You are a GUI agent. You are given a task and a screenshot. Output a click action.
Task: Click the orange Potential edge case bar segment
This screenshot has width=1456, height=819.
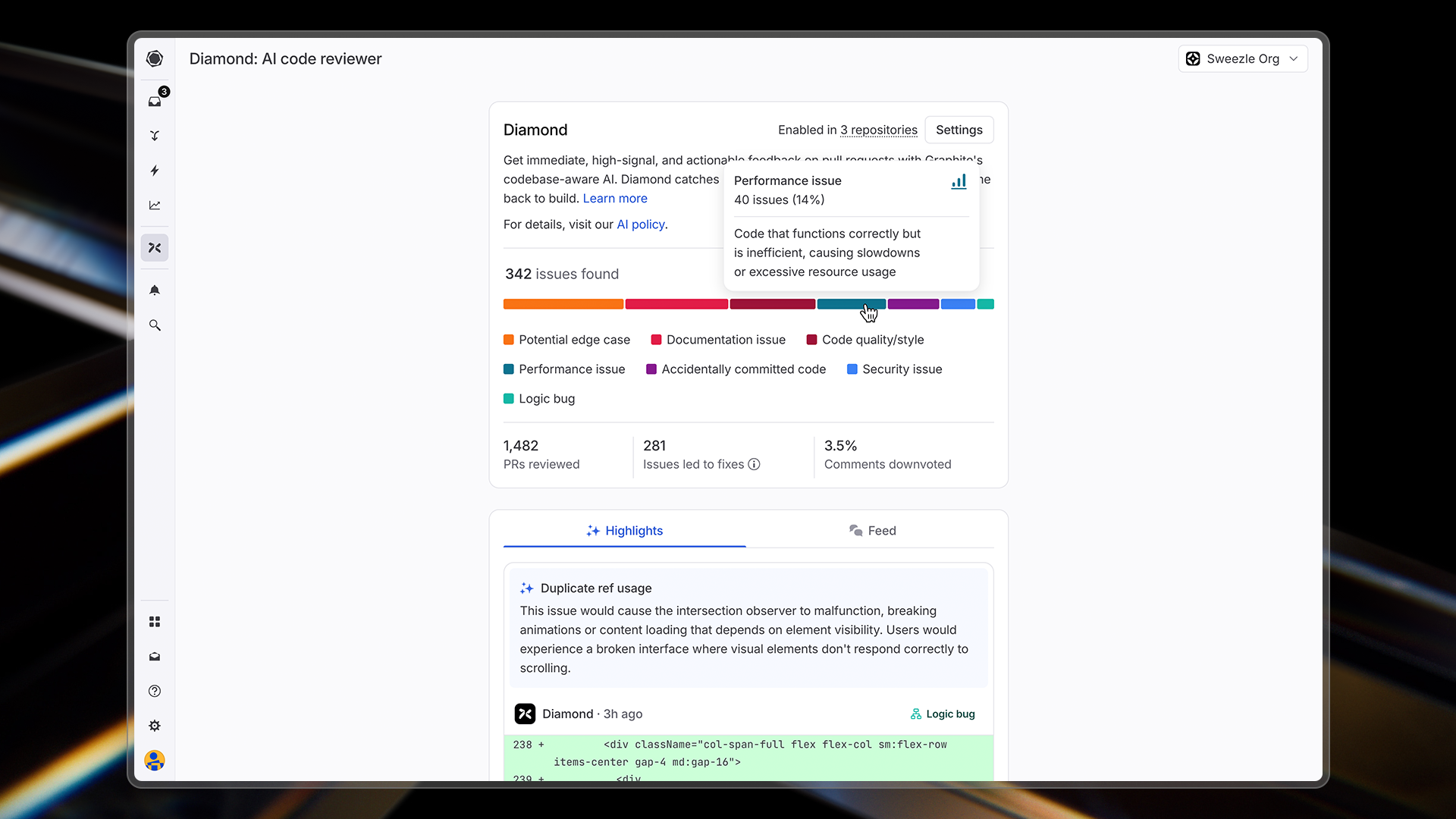[x=563, y=304]
